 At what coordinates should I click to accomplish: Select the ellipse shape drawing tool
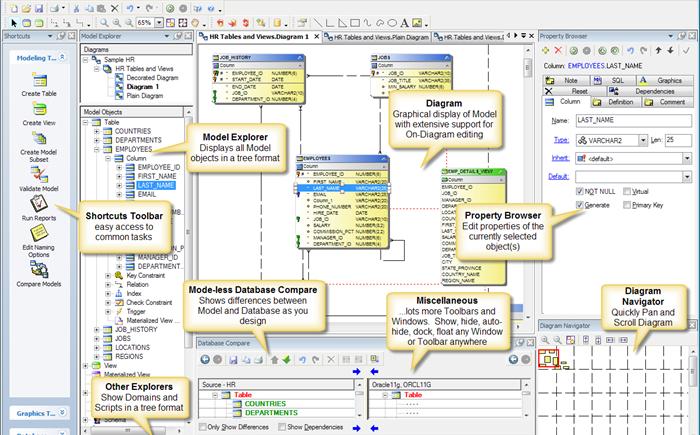coord(392,22)
